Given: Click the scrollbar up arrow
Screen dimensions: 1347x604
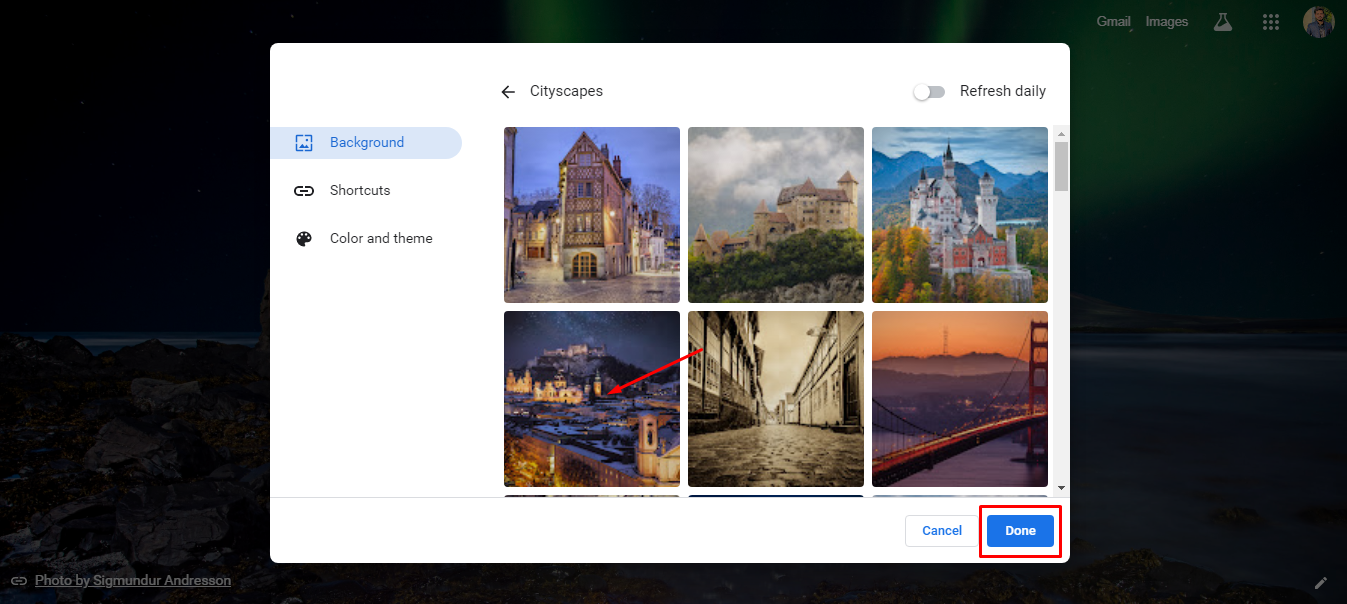Looking at the screenshot, I should [x=1061, y=134].
